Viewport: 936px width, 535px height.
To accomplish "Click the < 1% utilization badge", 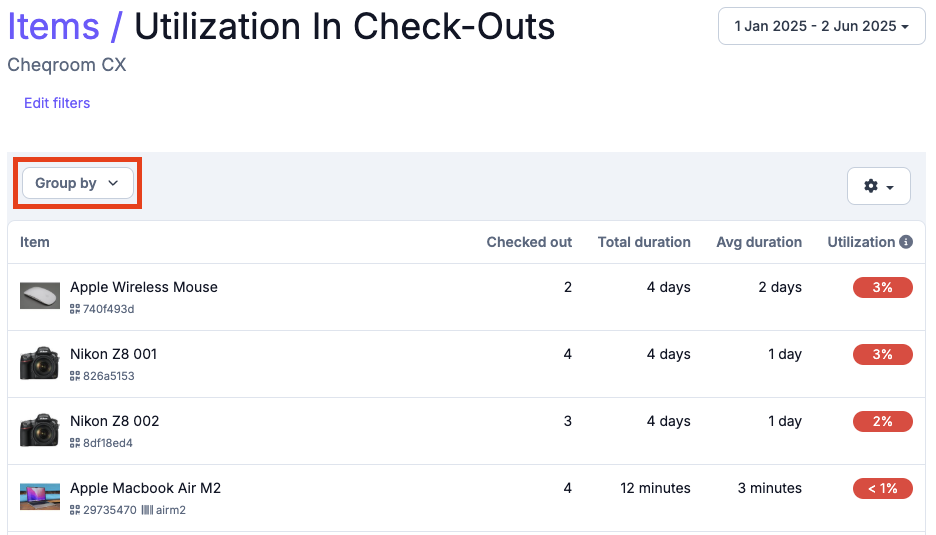I will coord(882,488).
